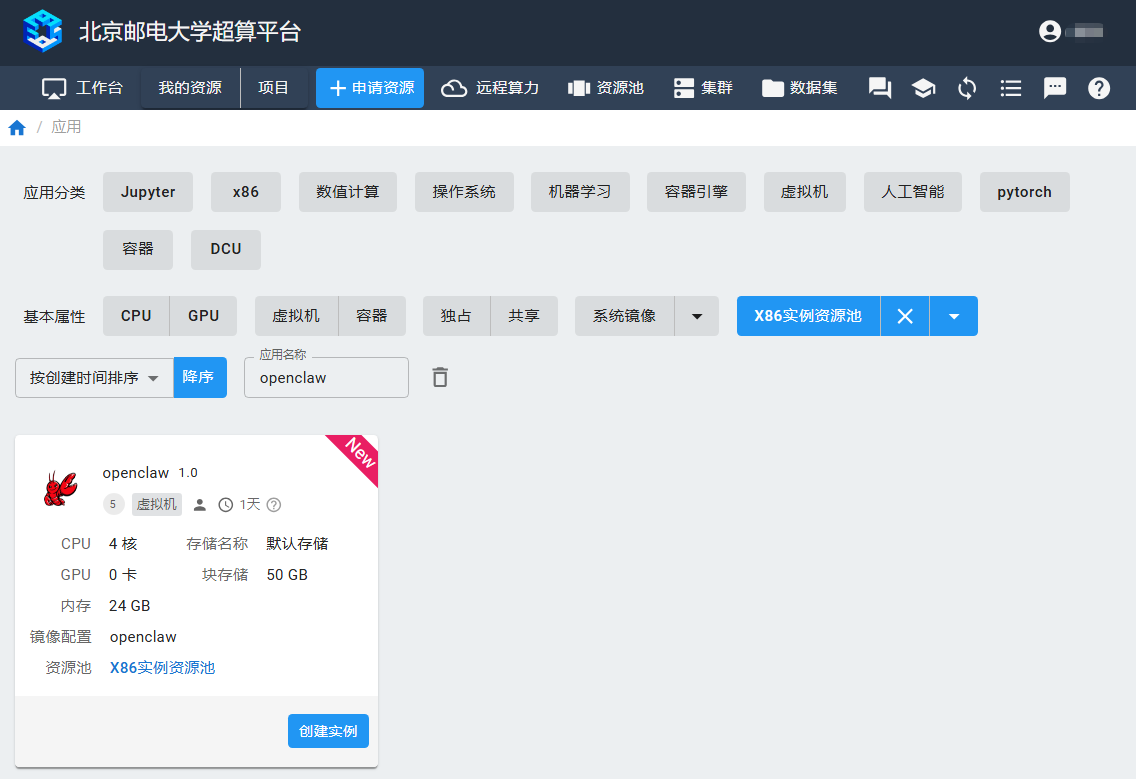Toggle 独占 attribute

pos(456,316)
